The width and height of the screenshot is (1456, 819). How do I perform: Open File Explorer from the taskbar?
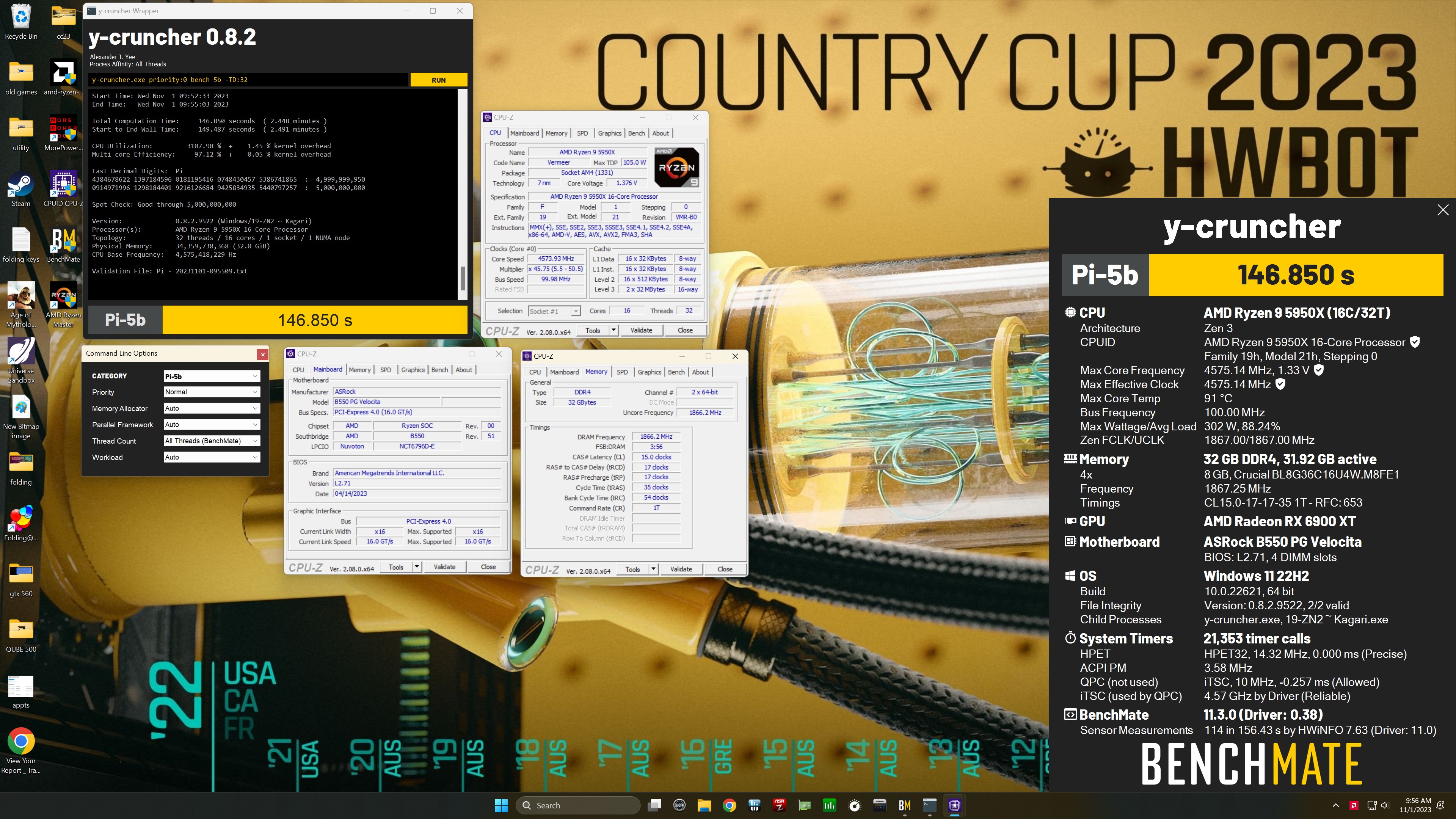coord(704,805)
